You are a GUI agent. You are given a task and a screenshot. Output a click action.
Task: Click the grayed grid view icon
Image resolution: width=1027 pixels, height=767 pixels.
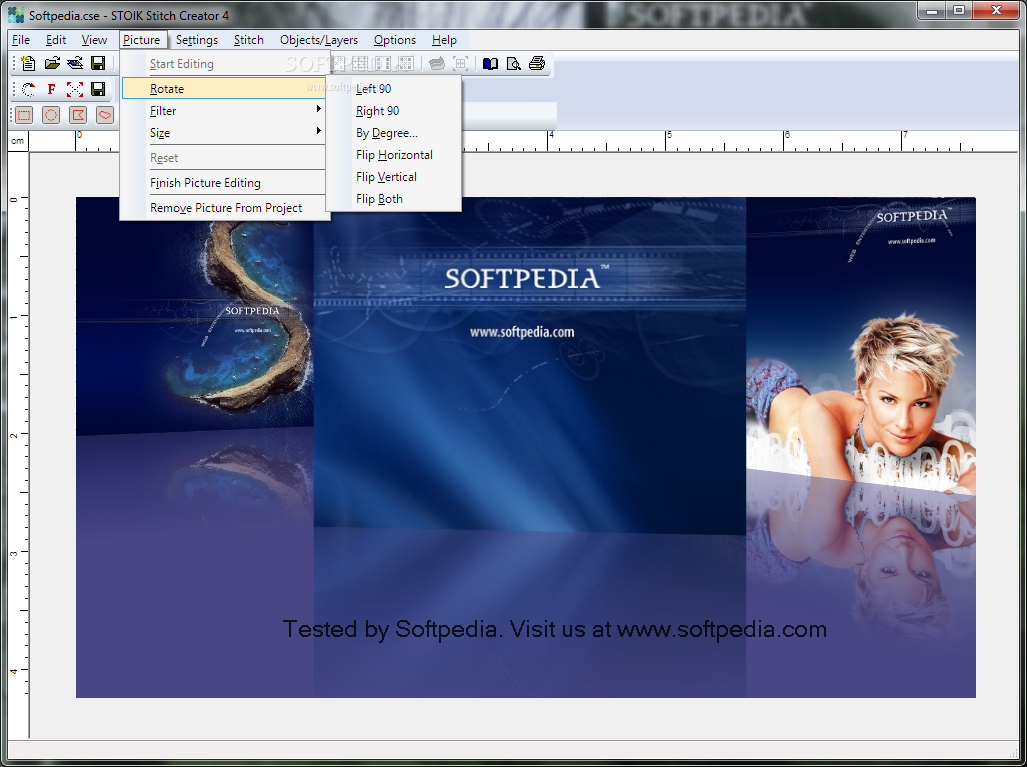tap(360, 64)
